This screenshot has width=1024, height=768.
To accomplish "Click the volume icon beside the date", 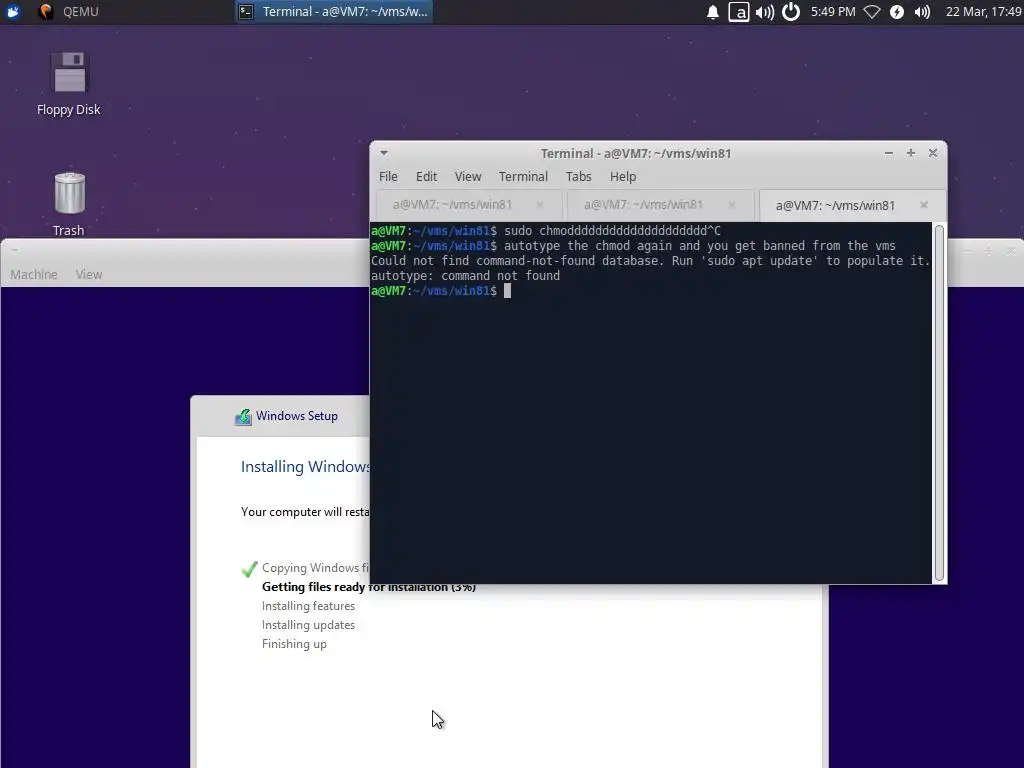I will pyautogui.click(x=922, y=12).
